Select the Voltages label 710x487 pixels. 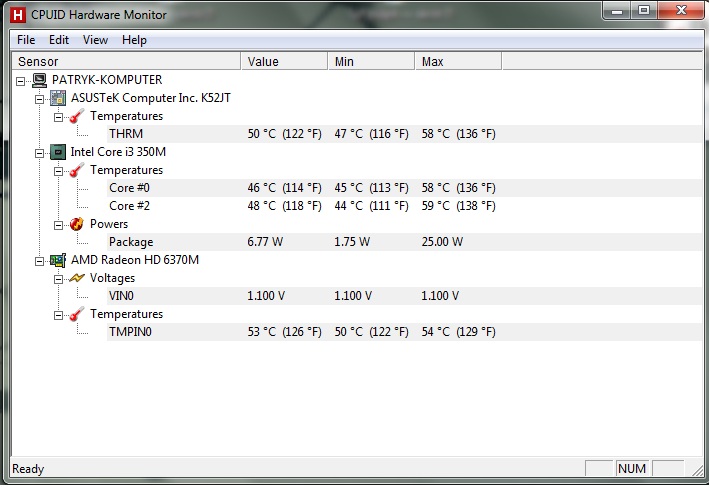112,278
